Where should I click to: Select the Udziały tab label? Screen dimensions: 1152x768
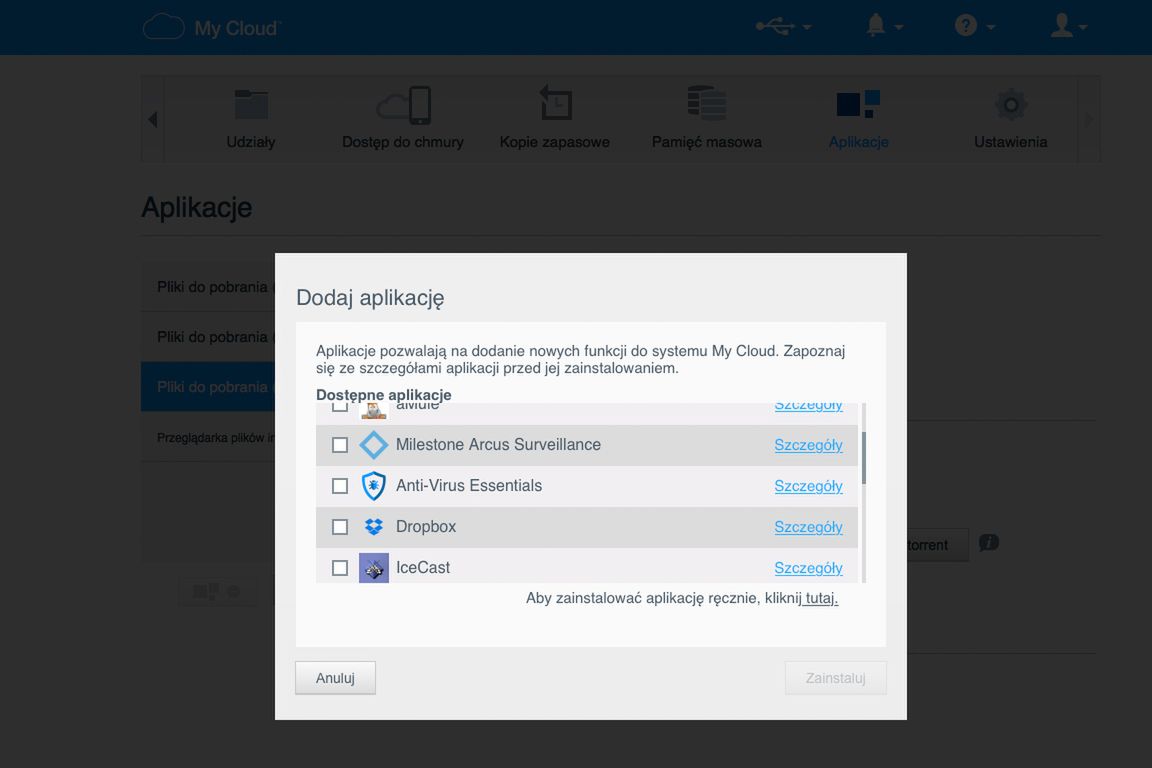coord(251,142)
